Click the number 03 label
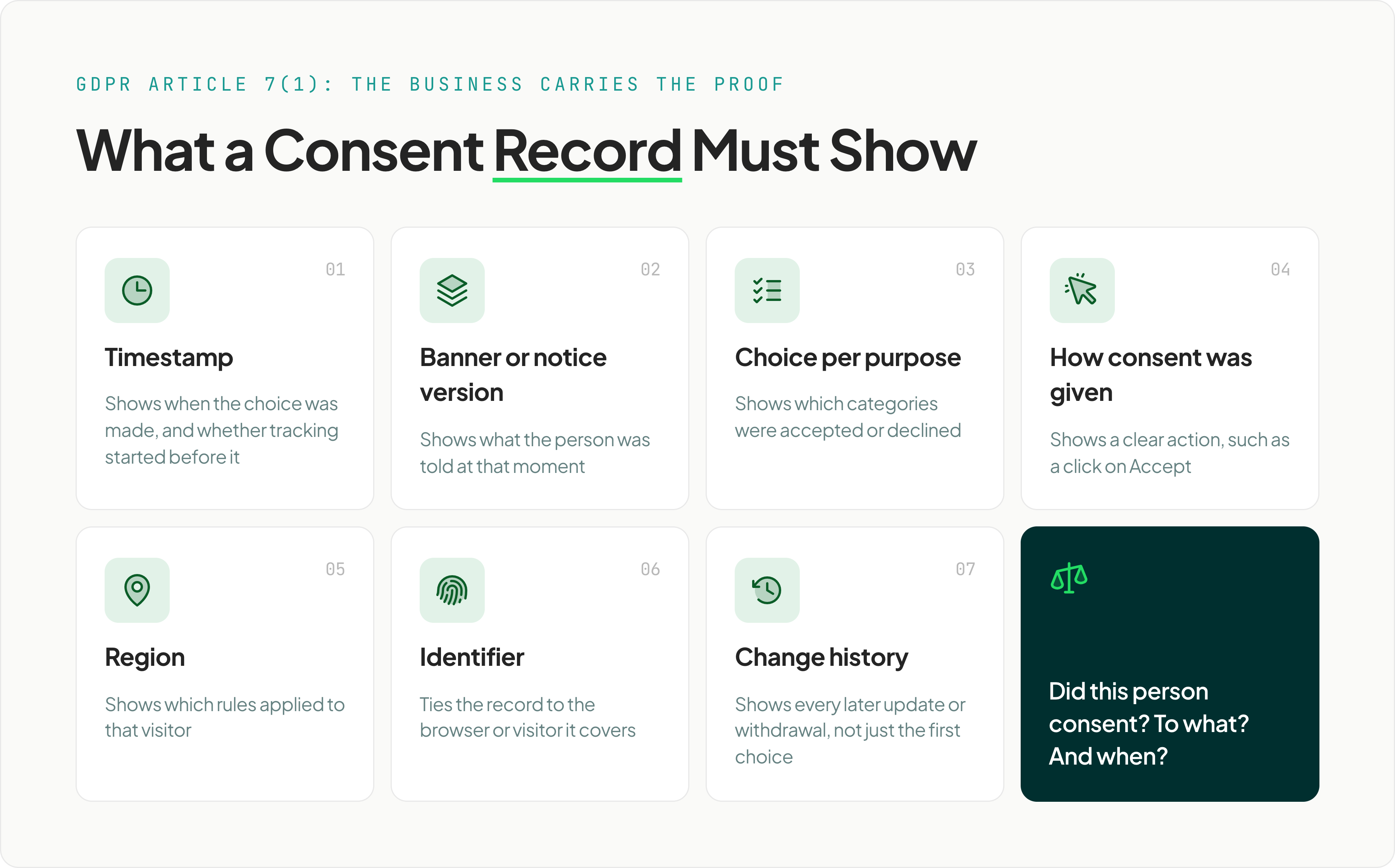The height and width of the screenshot is (868, 1395). pos(965,269)
